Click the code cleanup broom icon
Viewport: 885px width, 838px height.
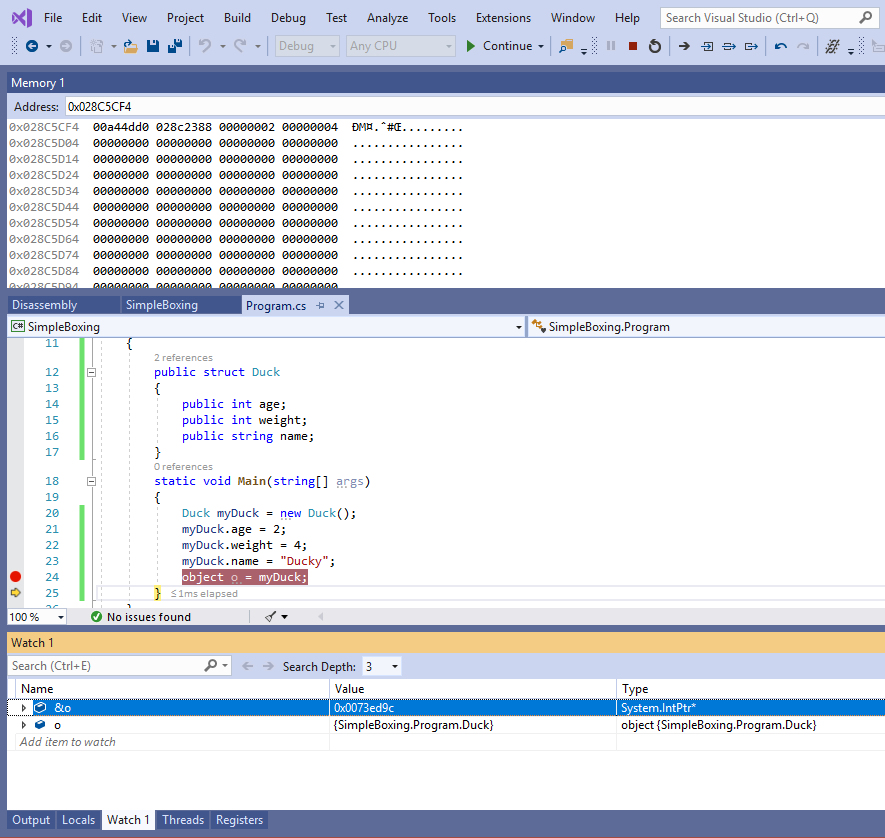[x=271, y=617]
